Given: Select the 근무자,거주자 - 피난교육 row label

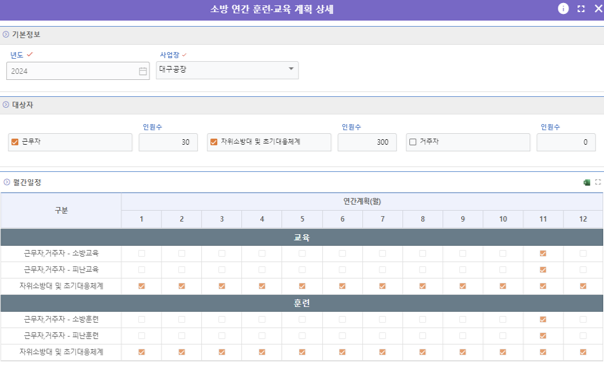Looking at the screenshot, I should (x=61, y=270).
